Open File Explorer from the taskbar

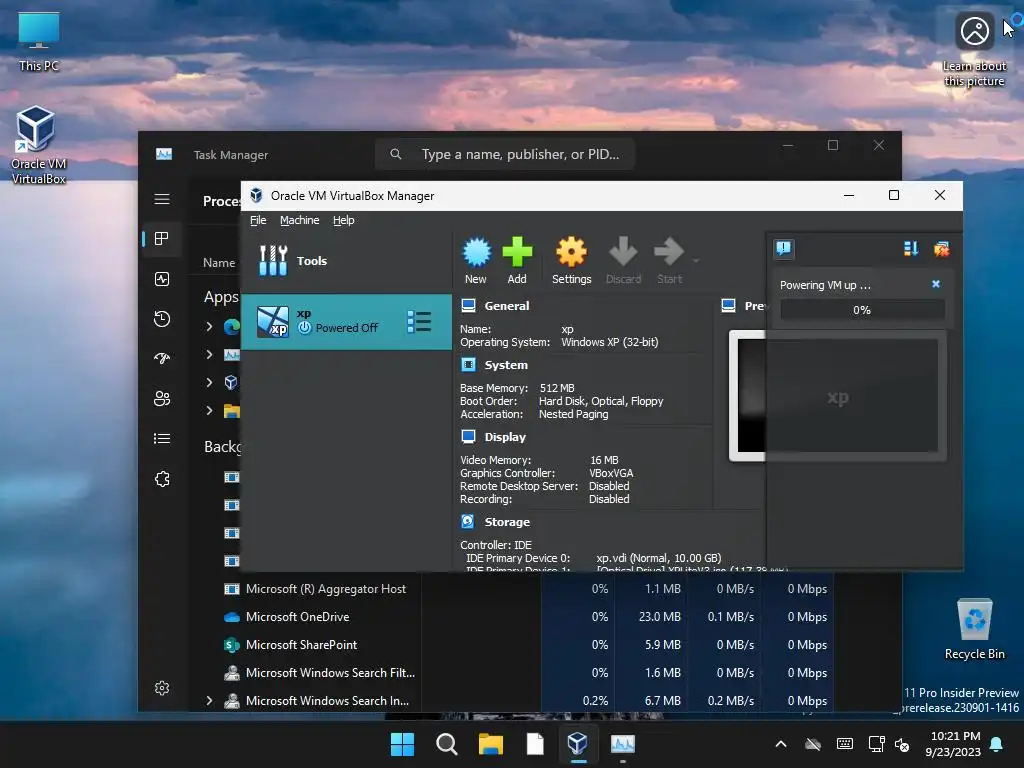[x=491, y=744]
